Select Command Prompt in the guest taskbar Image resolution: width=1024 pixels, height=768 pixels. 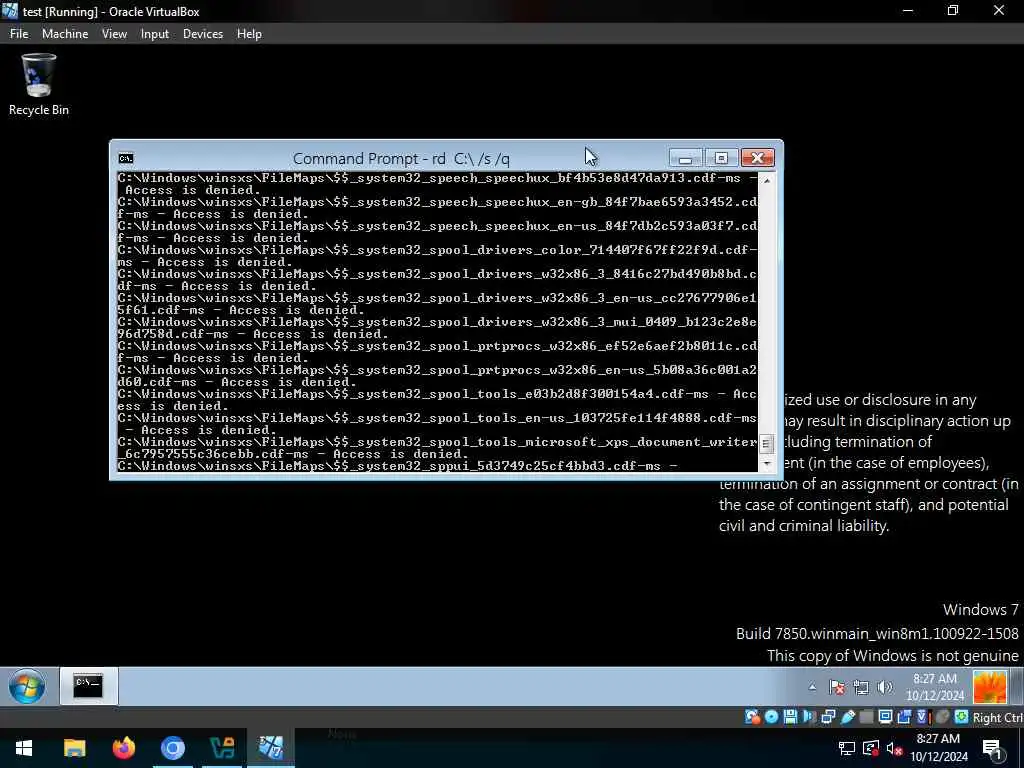[89, 686]
